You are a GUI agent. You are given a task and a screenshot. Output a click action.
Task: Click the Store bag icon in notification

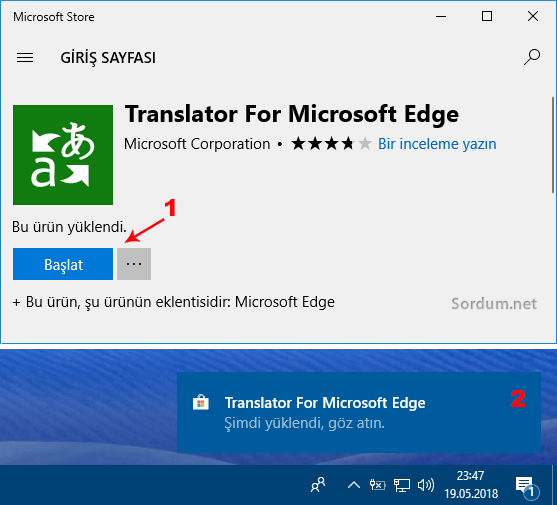tap(201, 402)
